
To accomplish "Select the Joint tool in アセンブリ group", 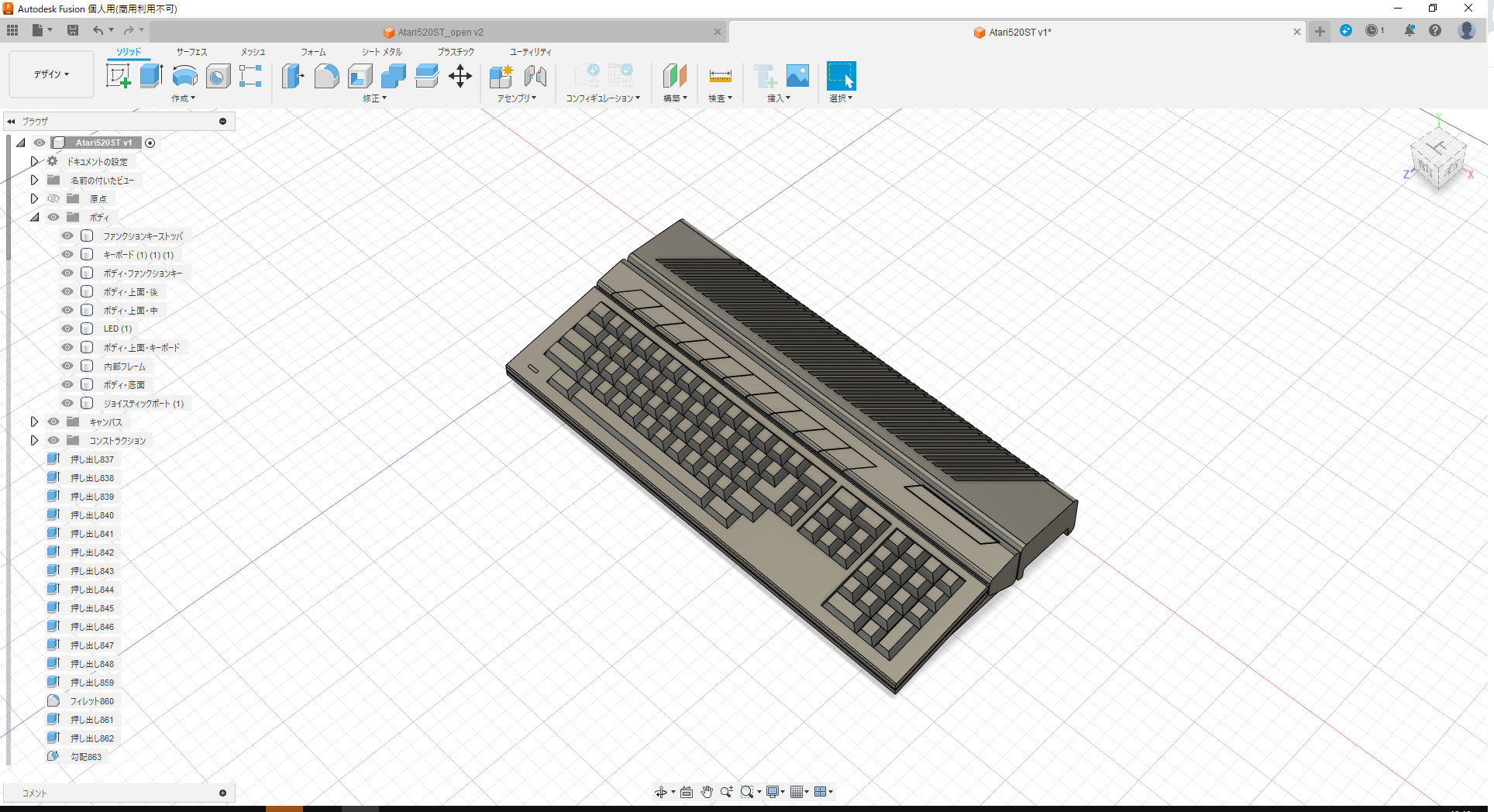I will [x=535, y=75].
